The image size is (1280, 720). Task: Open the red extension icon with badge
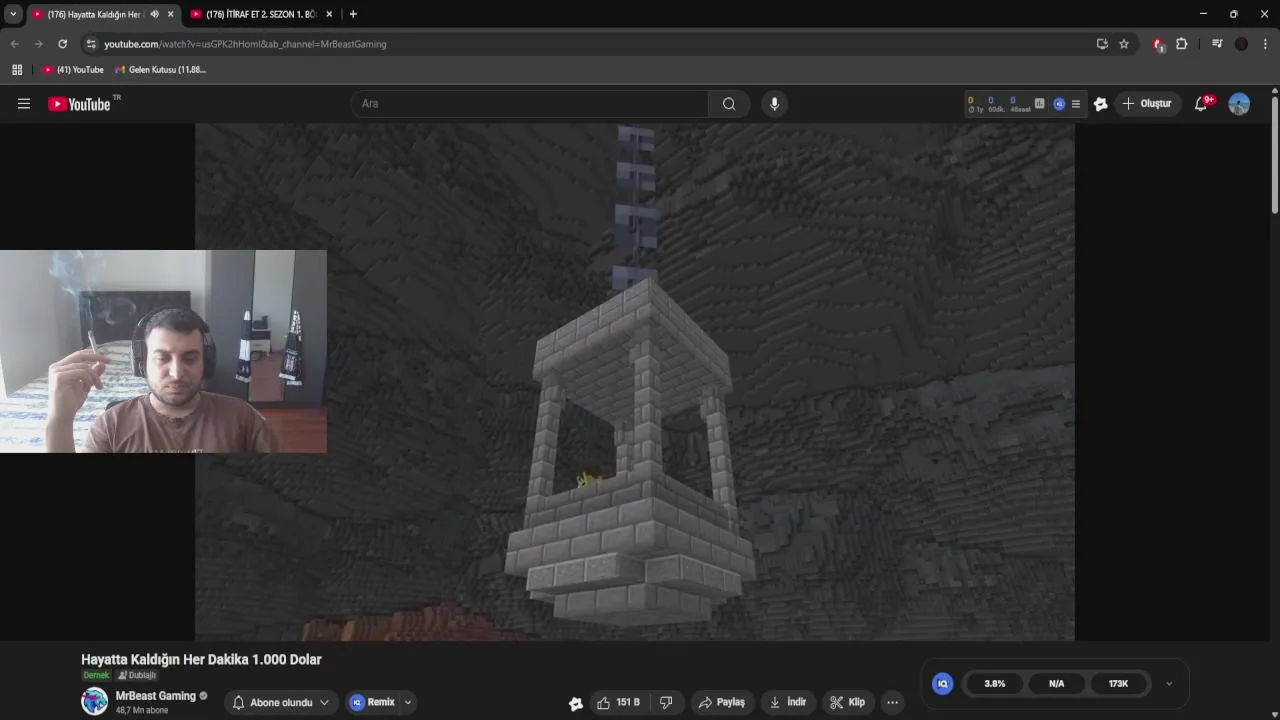(1159, 44)
